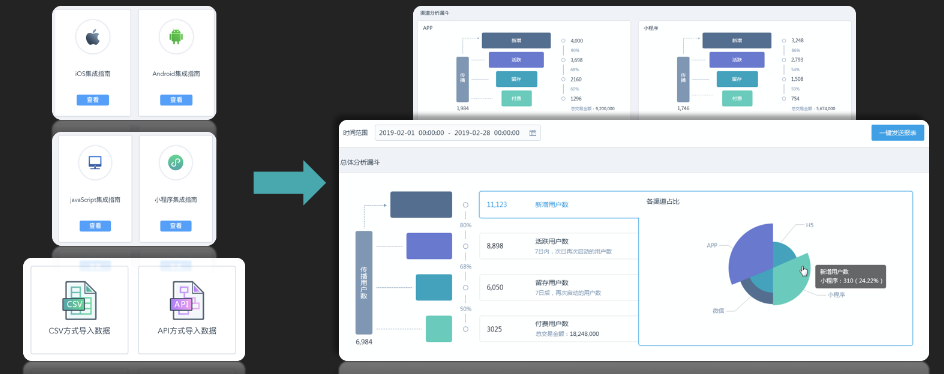Click the 50% conversion label in main funnel
The width and height of the screenshot is (944, 374).
[x=465, y=308]
